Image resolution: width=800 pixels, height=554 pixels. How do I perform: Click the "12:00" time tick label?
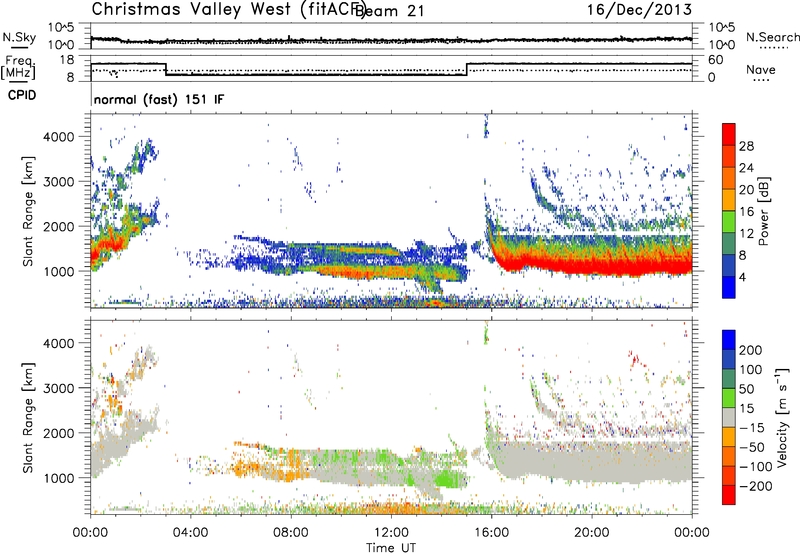tap(391, 533)
